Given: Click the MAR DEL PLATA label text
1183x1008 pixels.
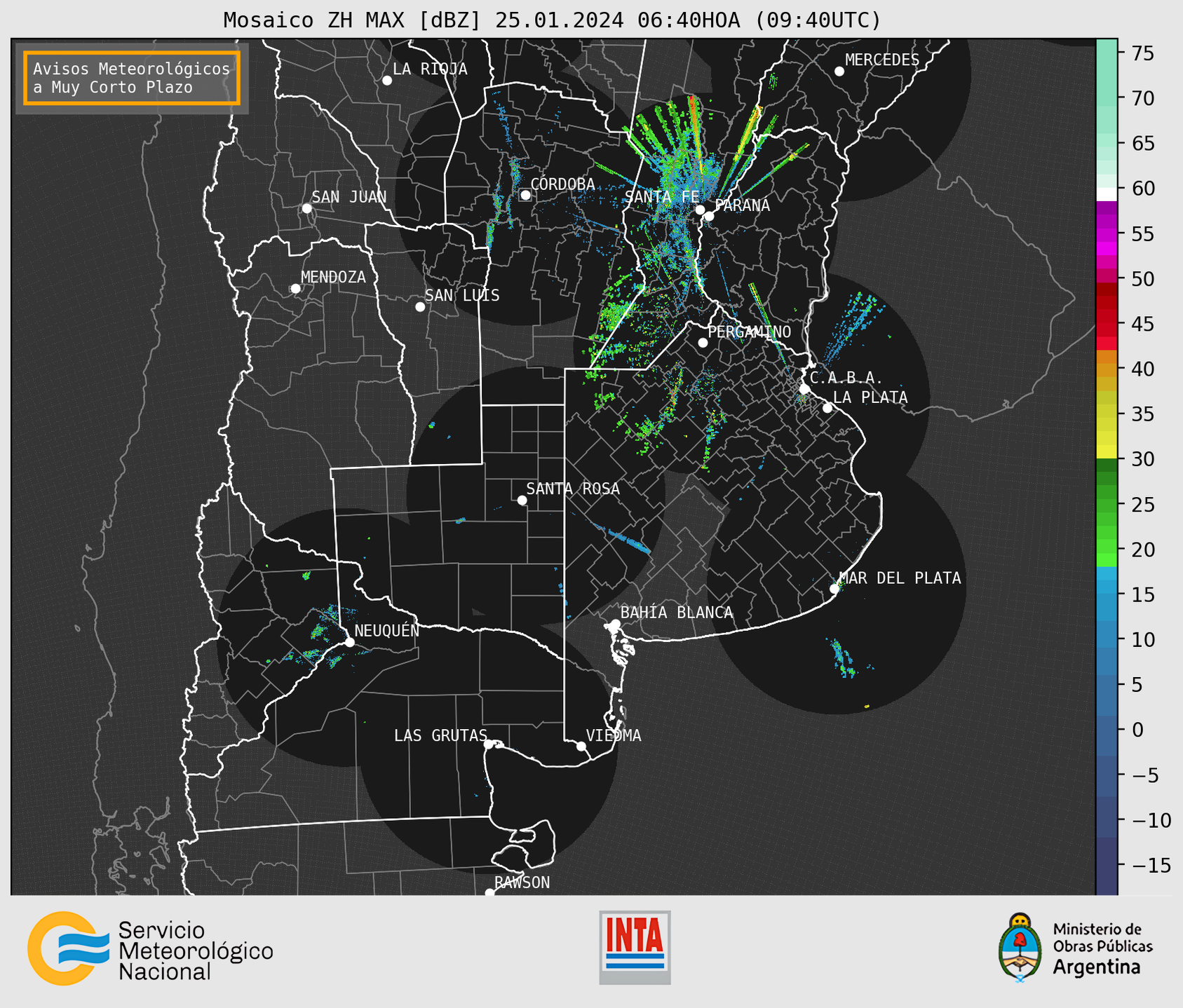Looking at the screenshot, I should coord(900,578).
